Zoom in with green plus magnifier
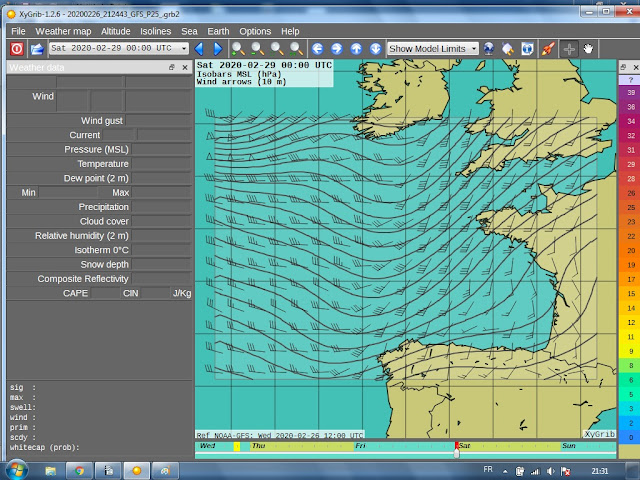The width and height of the screenshot is (640, 480). pos(237,48)
